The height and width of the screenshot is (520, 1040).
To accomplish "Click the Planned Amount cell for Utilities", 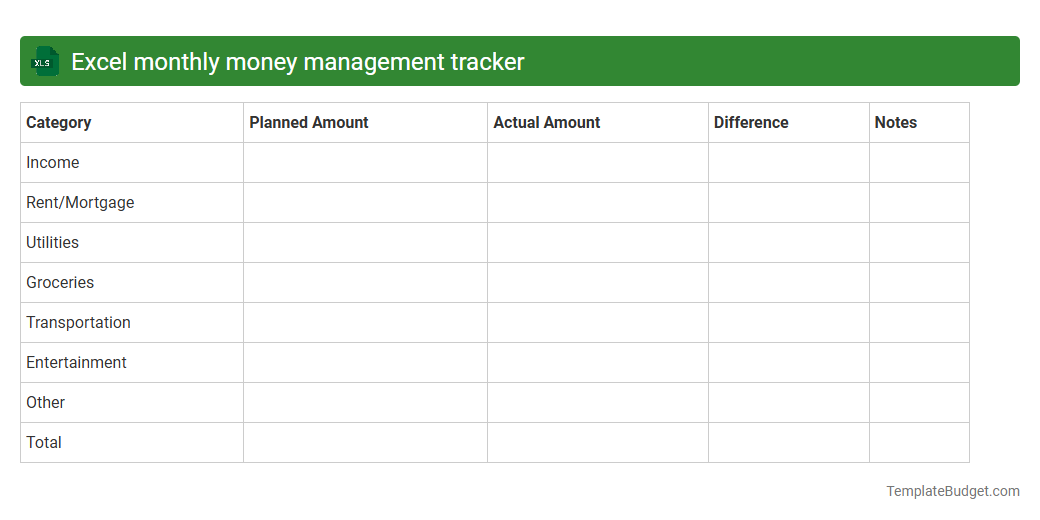I will [365, 243].
